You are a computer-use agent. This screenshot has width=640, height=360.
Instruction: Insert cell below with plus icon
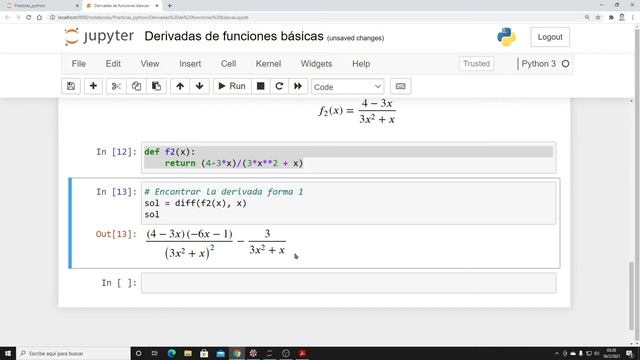tap(93, 86)
